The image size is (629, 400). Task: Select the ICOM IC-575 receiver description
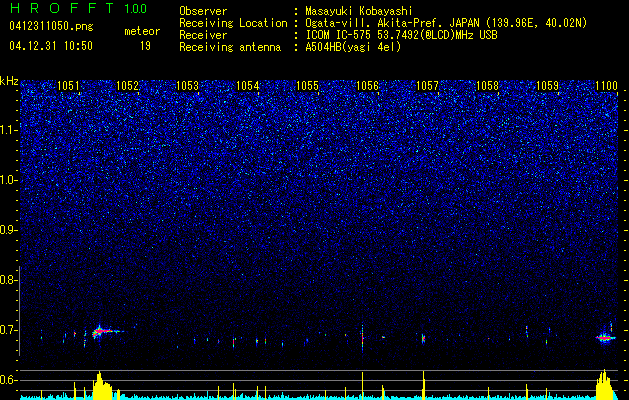click(402, 35)
